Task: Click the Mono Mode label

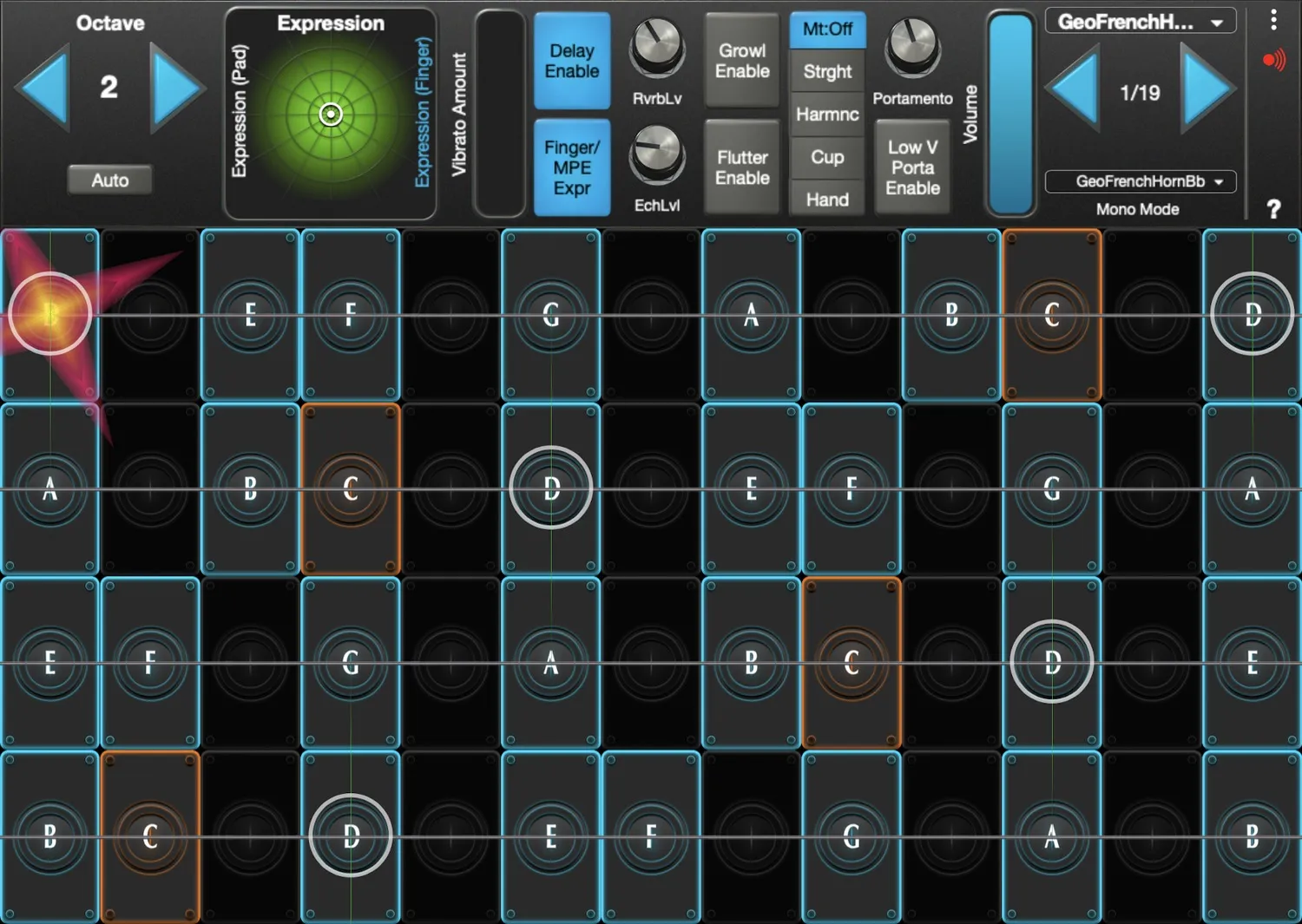Action: click(x=1137, y=209)
